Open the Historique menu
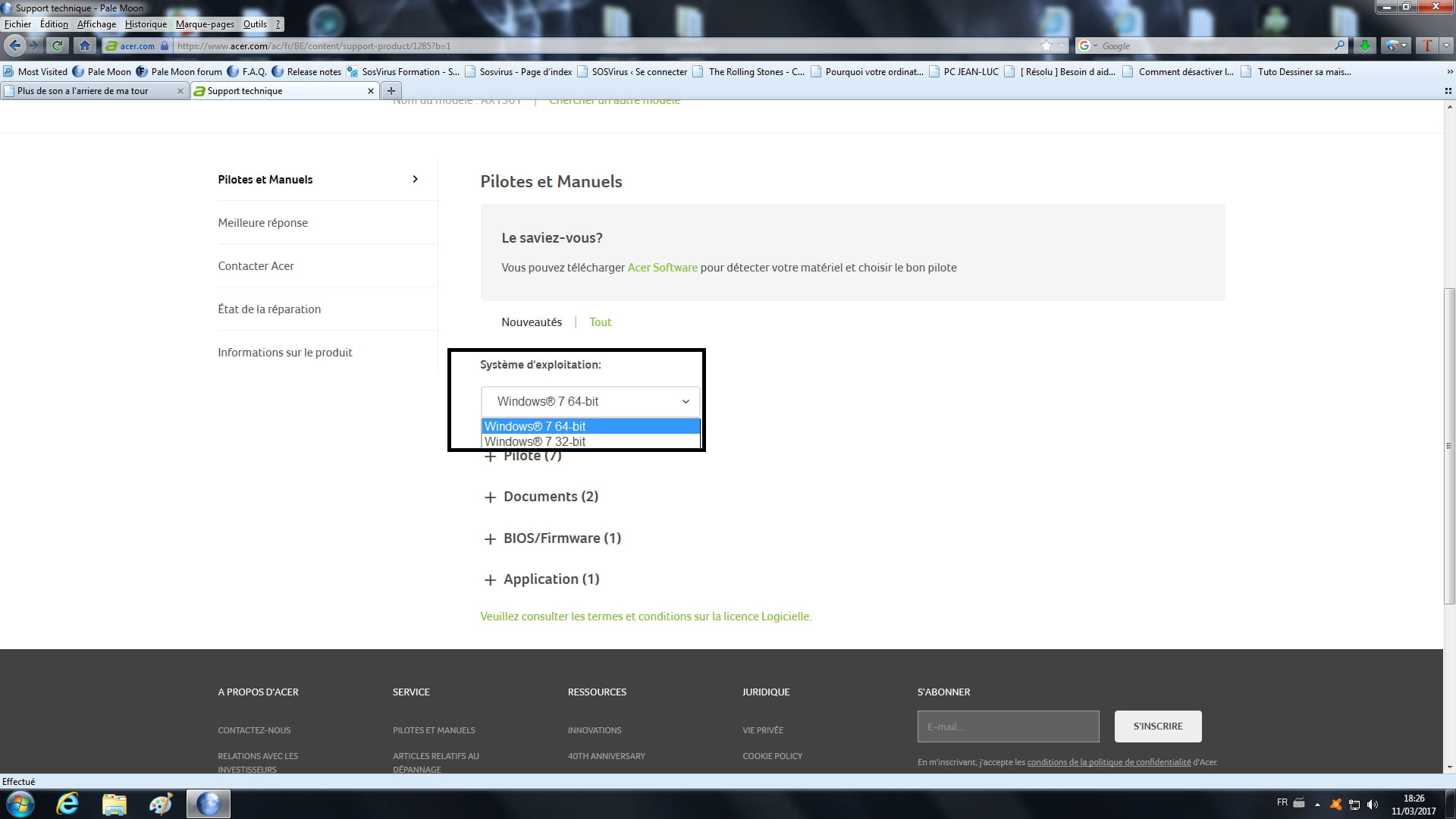 tap(146, 24)
